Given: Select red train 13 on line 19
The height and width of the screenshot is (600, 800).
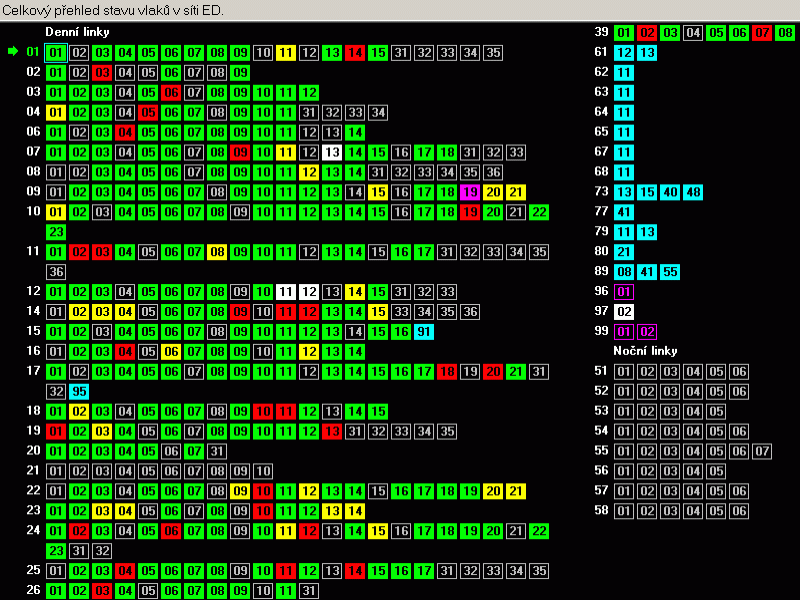Looking at the screenshot, I should (x=332, y=431).
